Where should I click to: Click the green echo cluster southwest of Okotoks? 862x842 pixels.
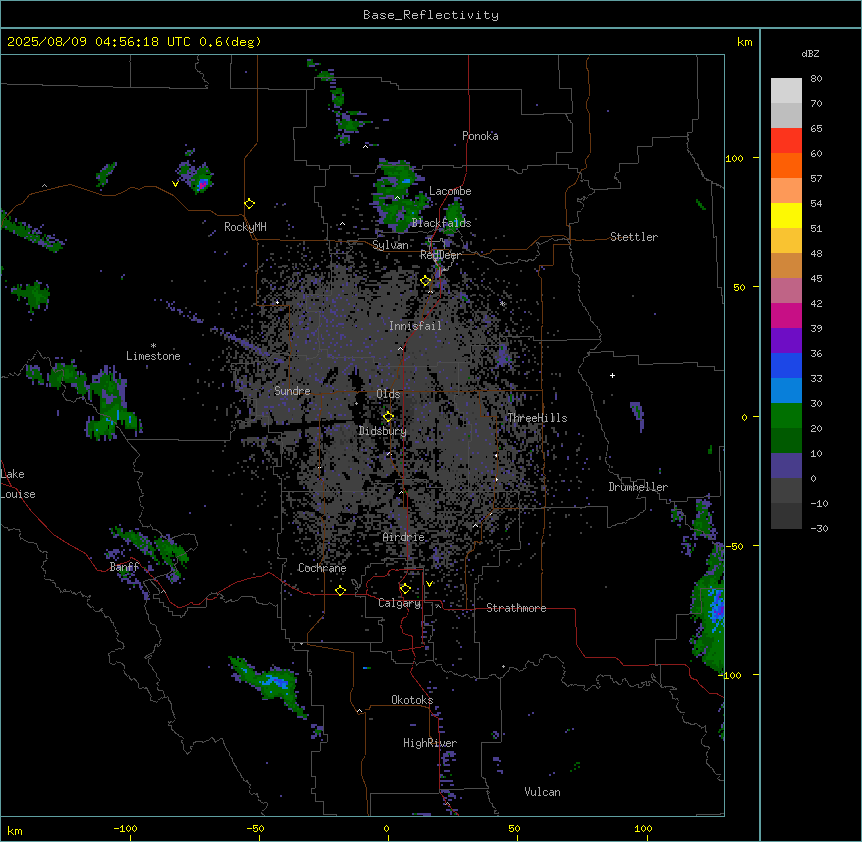(x=270, y=684)
